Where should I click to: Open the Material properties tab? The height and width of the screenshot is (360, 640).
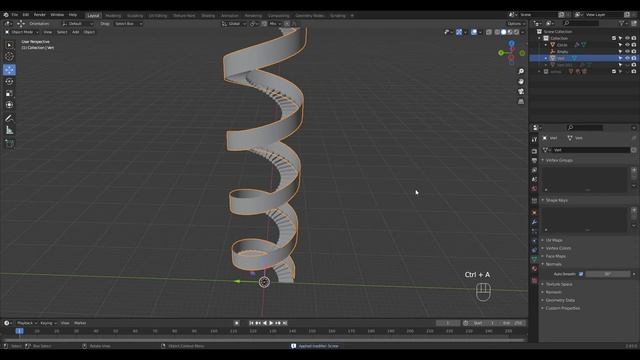coord(534,269)
